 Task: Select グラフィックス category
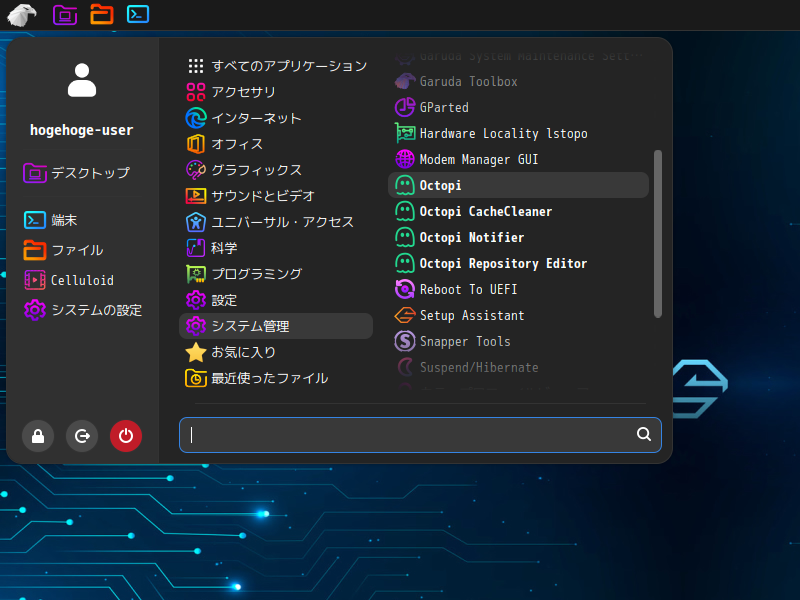276,170
